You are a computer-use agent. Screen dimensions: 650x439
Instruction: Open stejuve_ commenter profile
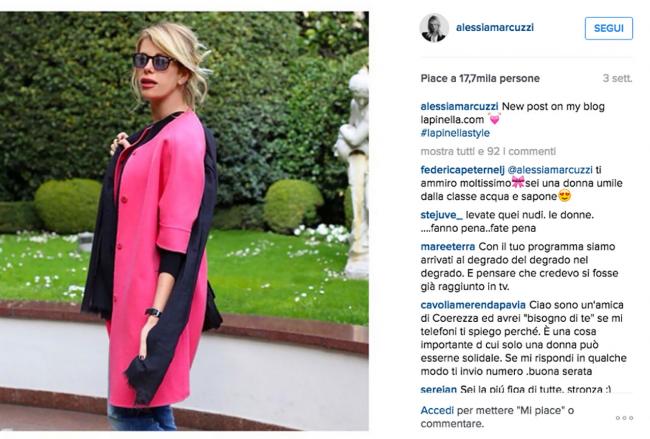[x=441, y=215]
